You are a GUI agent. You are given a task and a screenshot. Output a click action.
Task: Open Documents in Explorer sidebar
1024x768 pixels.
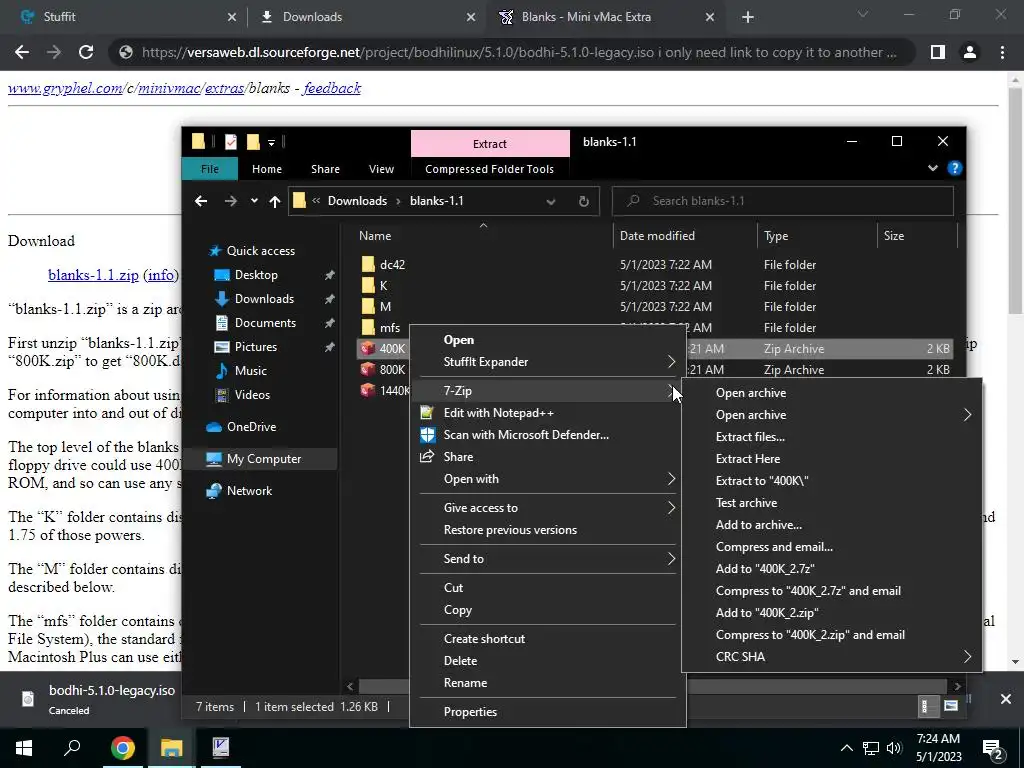click(265, 323)
